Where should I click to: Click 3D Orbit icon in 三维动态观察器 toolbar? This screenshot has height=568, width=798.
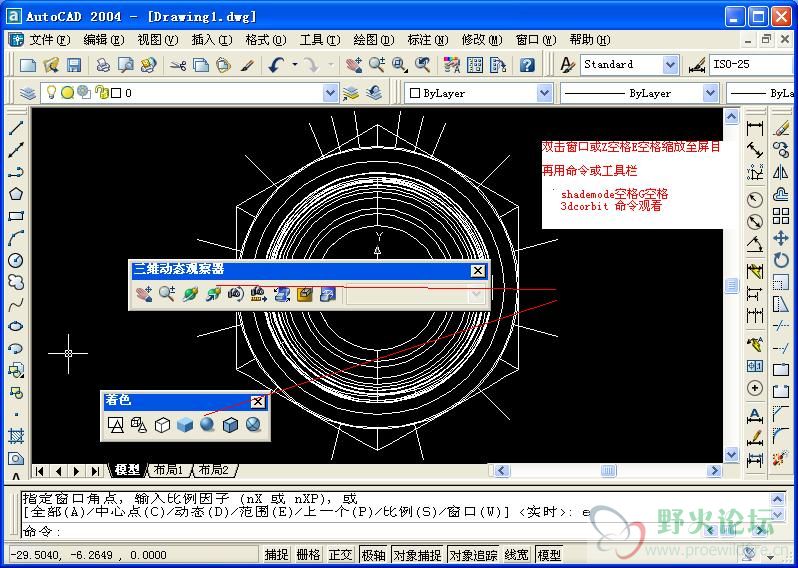coord(190,294)
